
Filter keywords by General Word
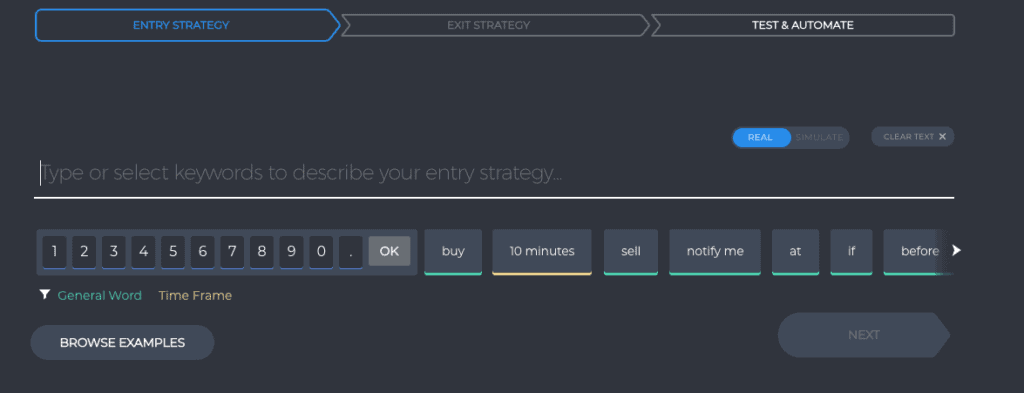pos(99,296)
